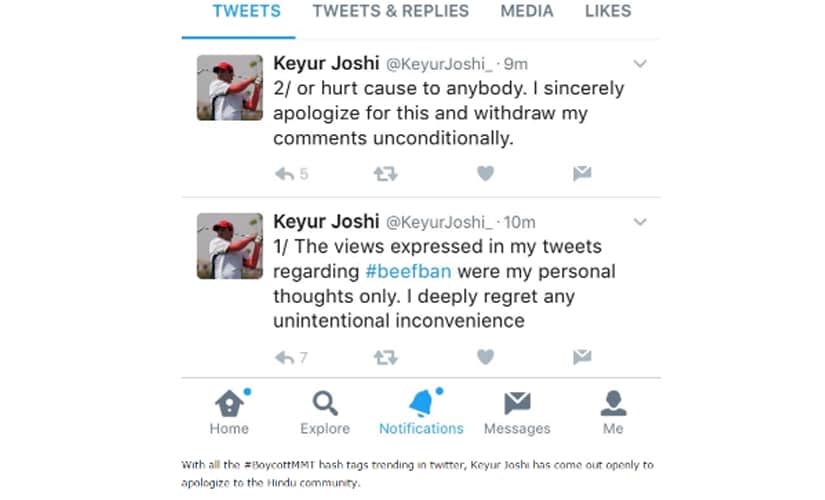Open the #beefban hashtag link

coord(408,272)
